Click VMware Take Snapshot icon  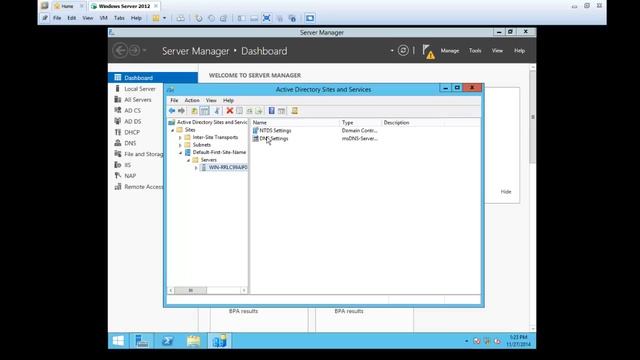pos(198,18)
